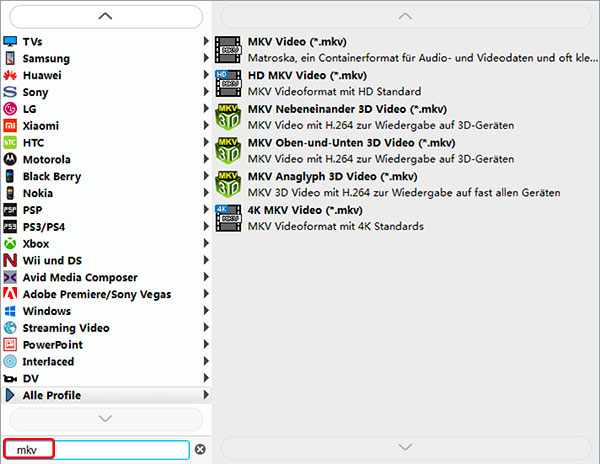Expand the Streaming Video submenu arrow

206,327
